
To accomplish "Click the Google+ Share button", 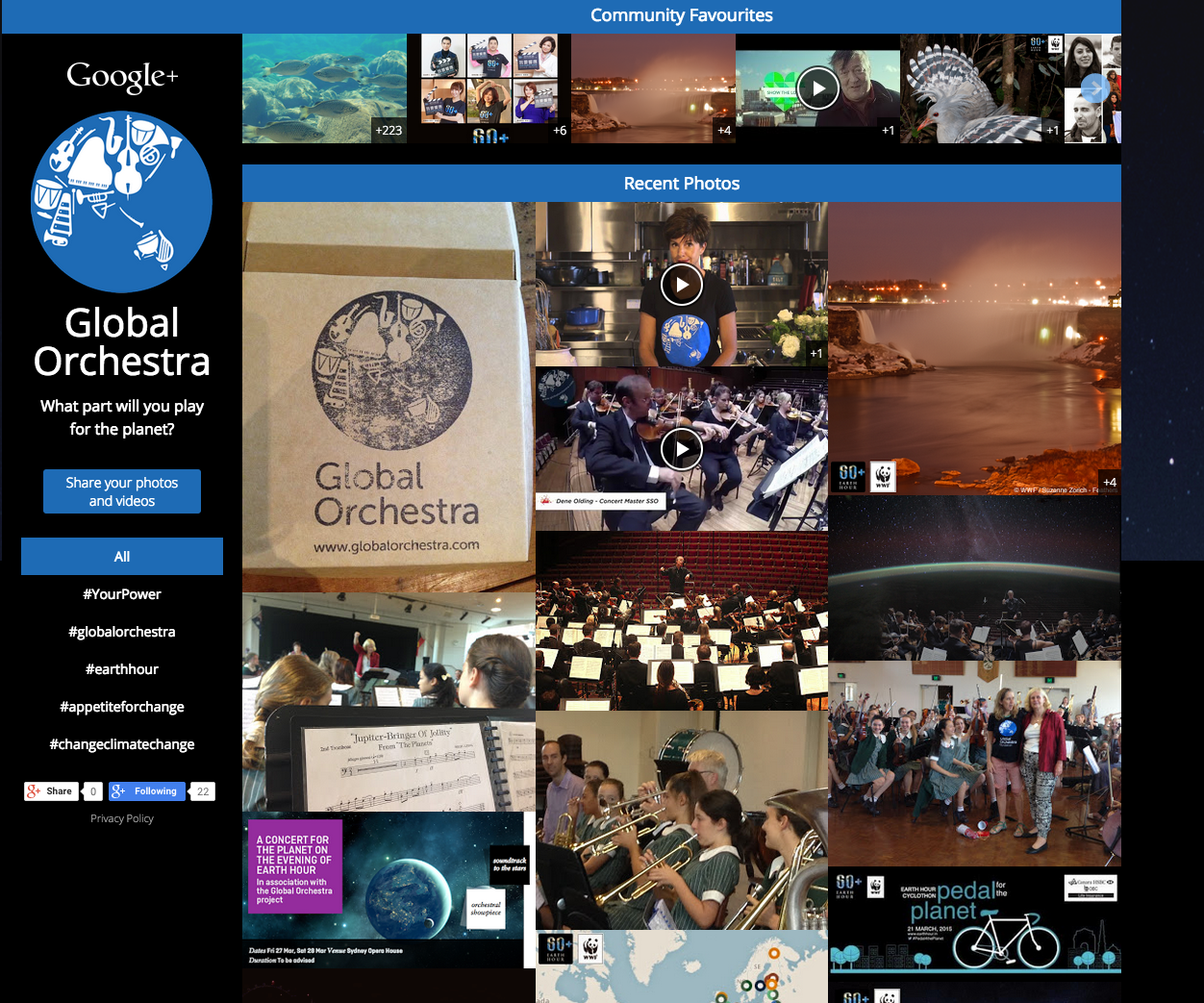I will click(x=51, y=791).
